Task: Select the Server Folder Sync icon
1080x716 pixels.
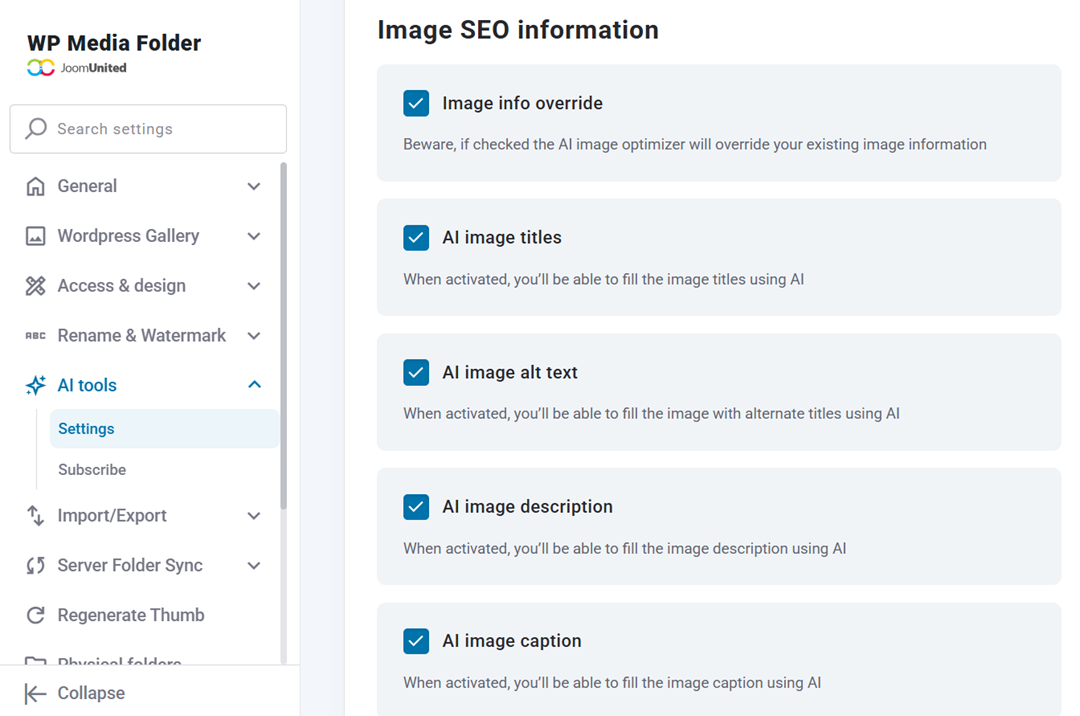Action: [36, 566]
